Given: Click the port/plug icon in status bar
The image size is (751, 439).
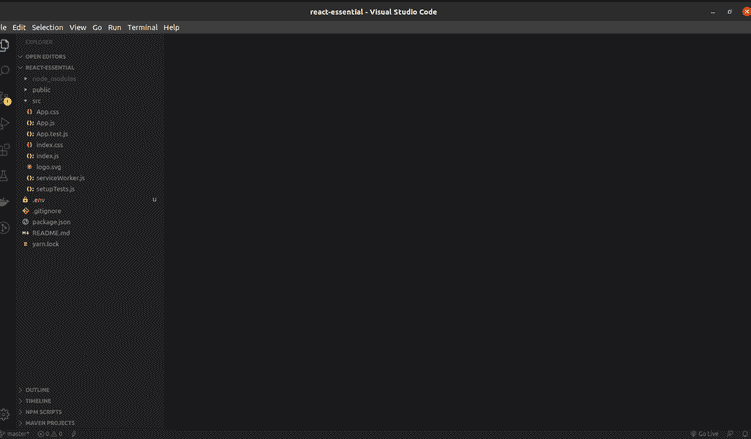Looking at the screenshot, I should point(74,434).
